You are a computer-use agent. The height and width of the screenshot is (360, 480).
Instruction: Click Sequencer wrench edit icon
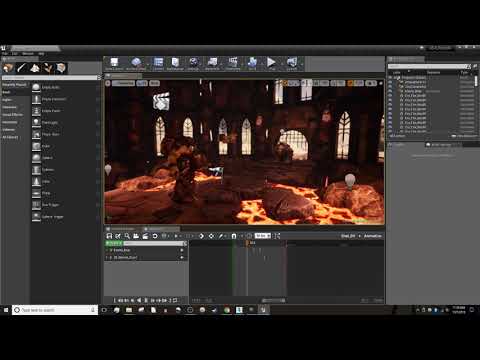[221, 236]
